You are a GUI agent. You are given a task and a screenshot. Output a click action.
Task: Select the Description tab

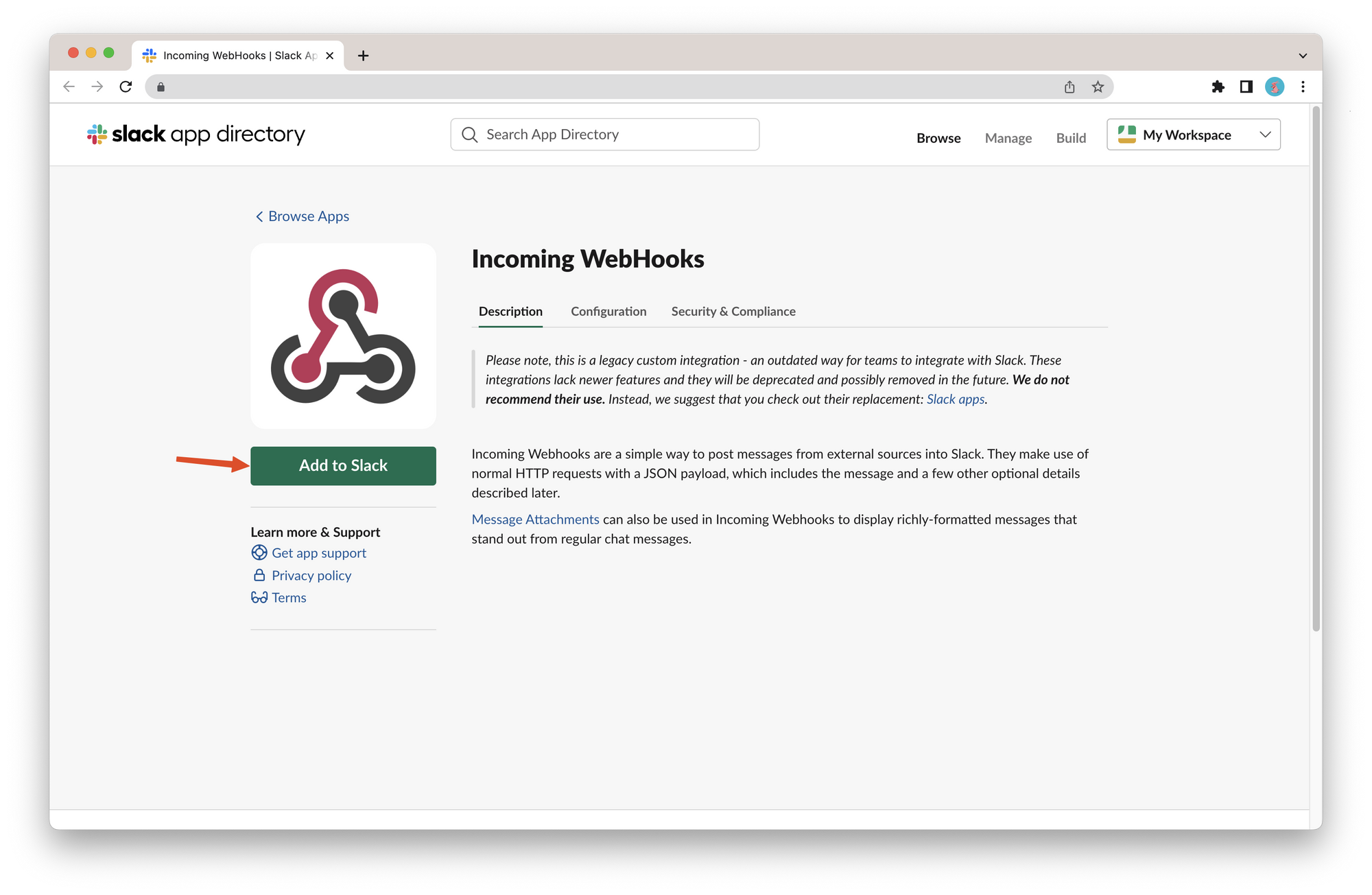pyautogui.click(x=510, y=312)
